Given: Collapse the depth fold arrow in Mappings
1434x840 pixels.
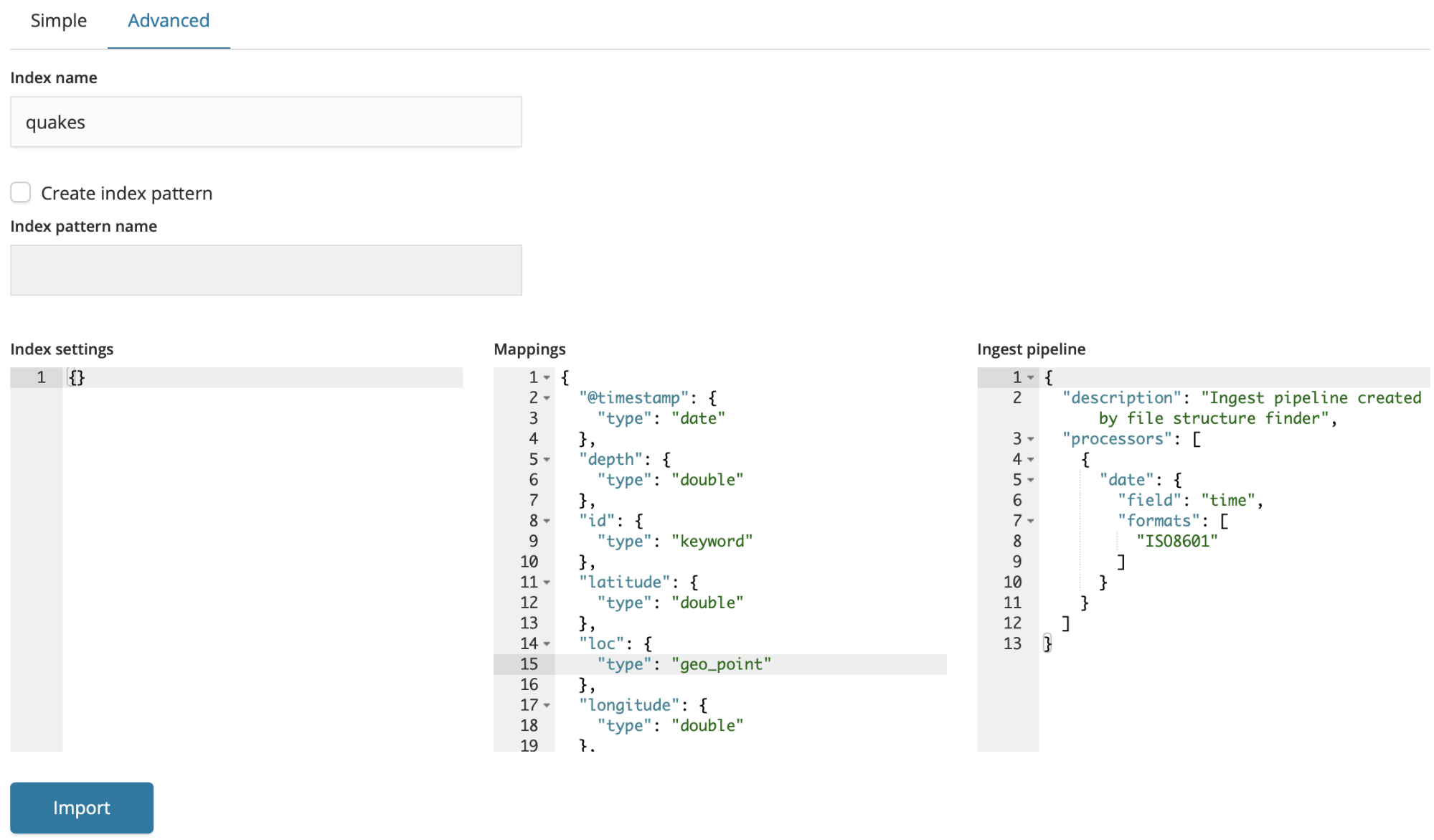Looking at the screenshot, I should [547, 460].
